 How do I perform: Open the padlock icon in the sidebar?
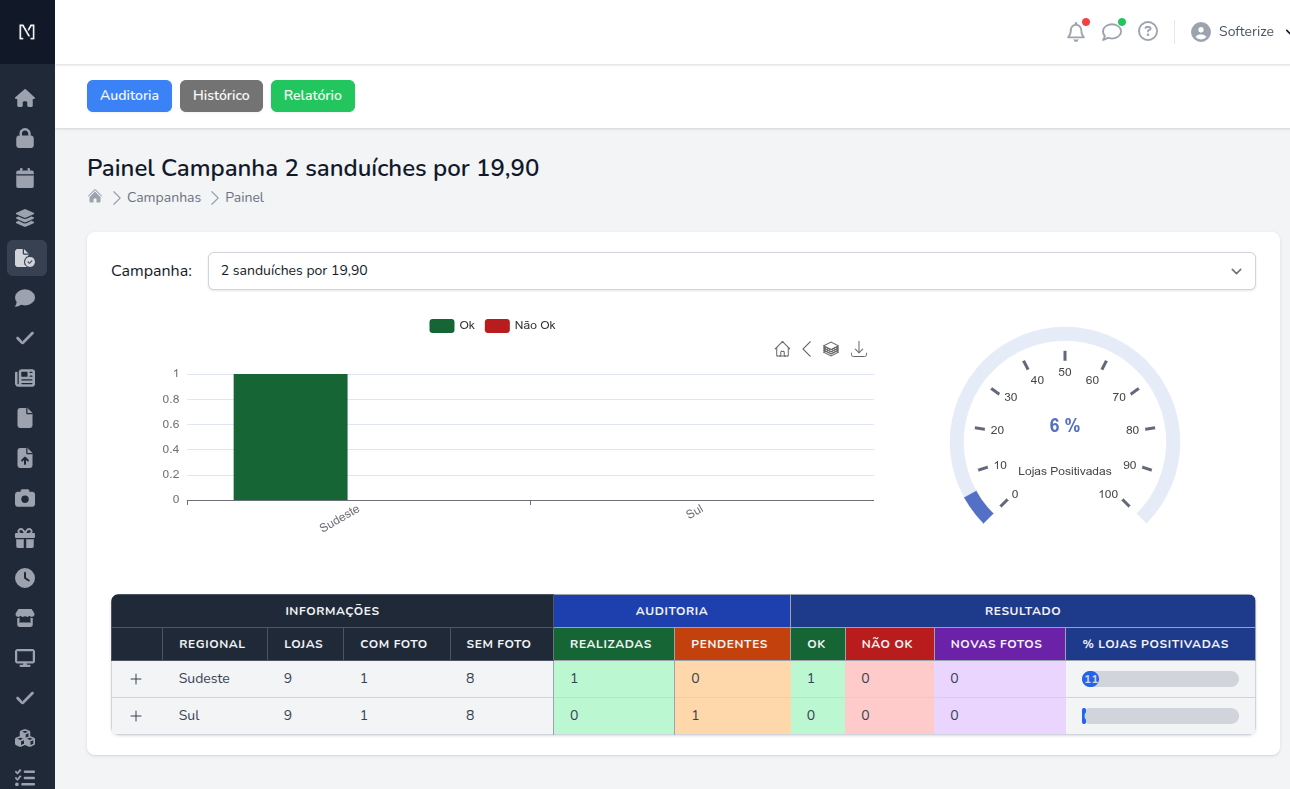tap(27, 137)
